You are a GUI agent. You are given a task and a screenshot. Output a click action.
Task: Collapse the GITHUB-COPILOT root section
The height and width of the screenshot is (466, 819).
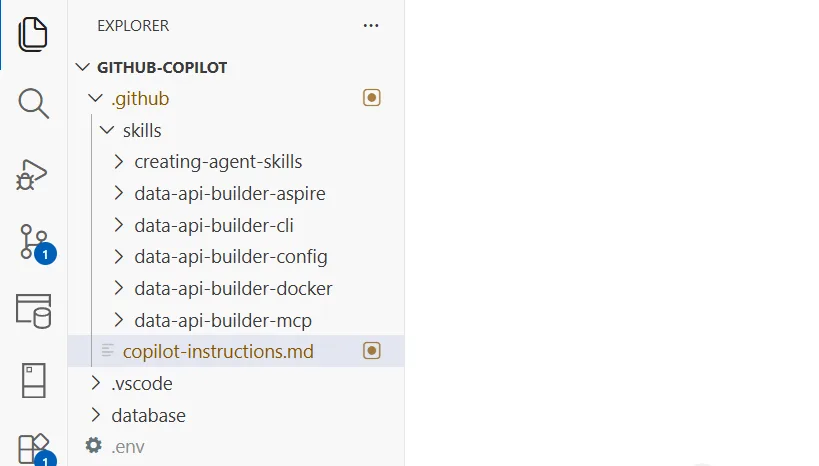point(82,68)
